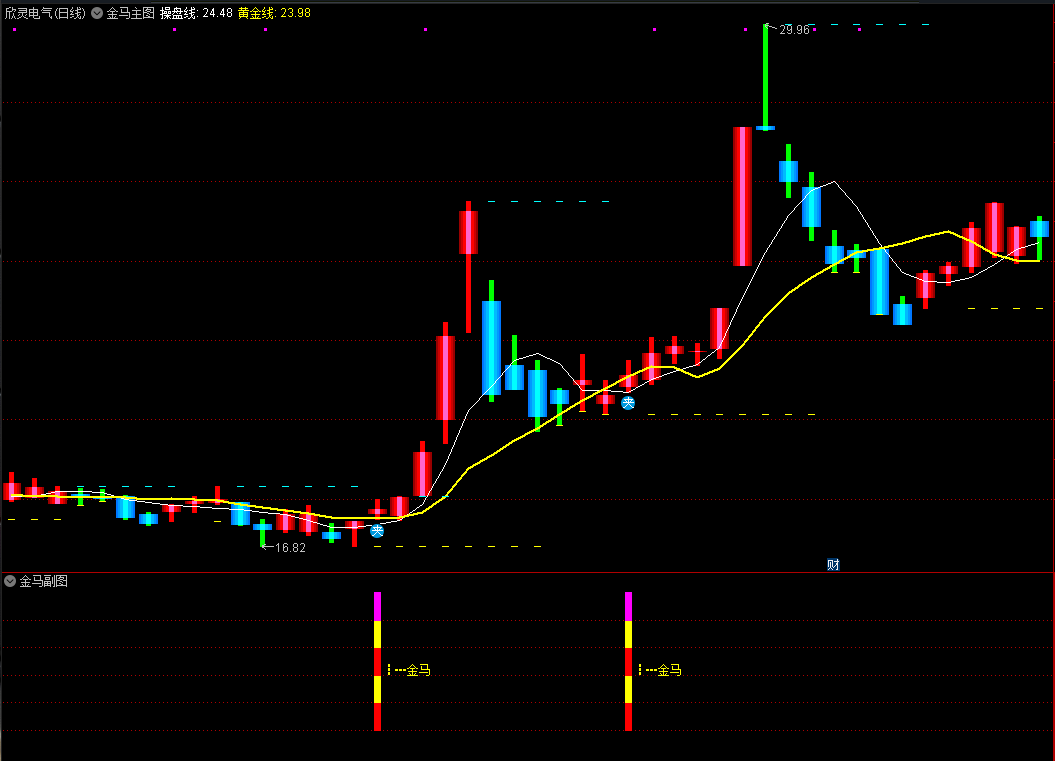This screenshot has width=1055, height=761.
Task: Click the buy signal icon near the 16.82 low
Action: point(377,531)
